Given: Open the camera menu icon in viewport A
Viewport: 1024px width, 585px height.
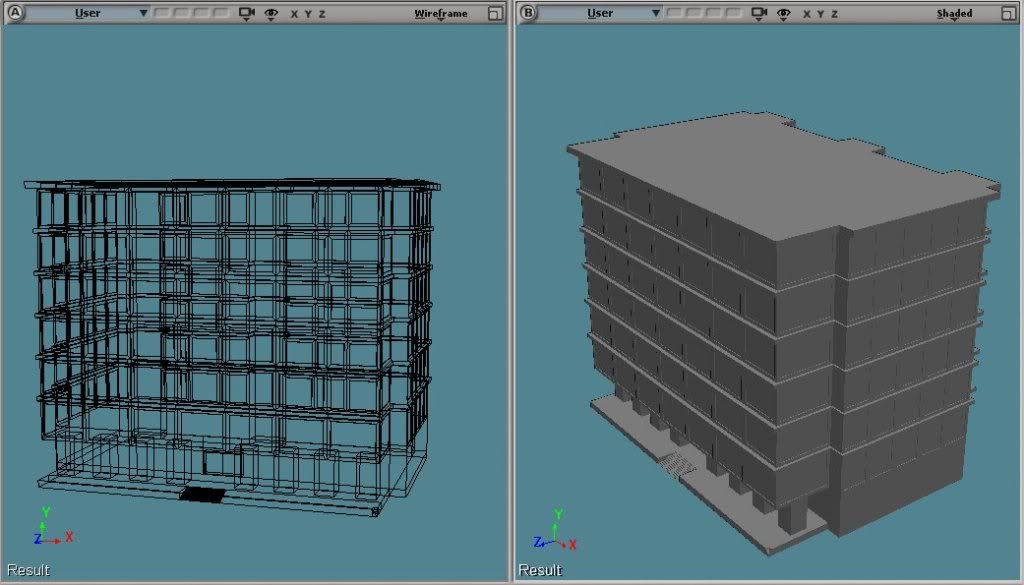Looking at the screenshot, I should coord(246,14).
